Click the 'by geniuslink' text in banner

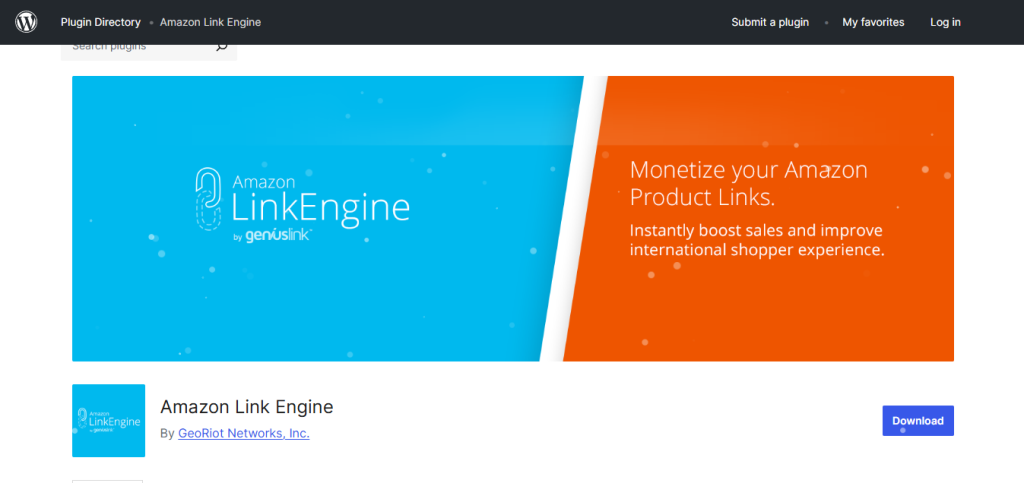(x=273, y=236)
